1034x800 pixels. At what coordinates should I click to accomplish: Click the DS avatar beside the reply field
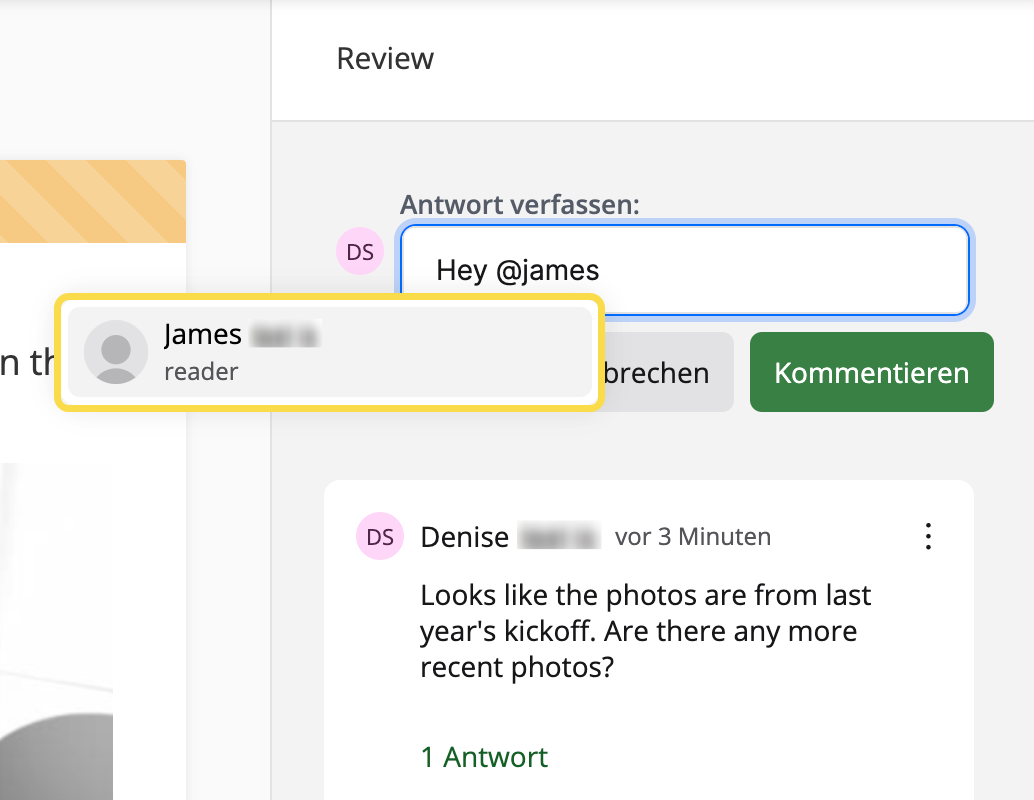tap(360, 252)
